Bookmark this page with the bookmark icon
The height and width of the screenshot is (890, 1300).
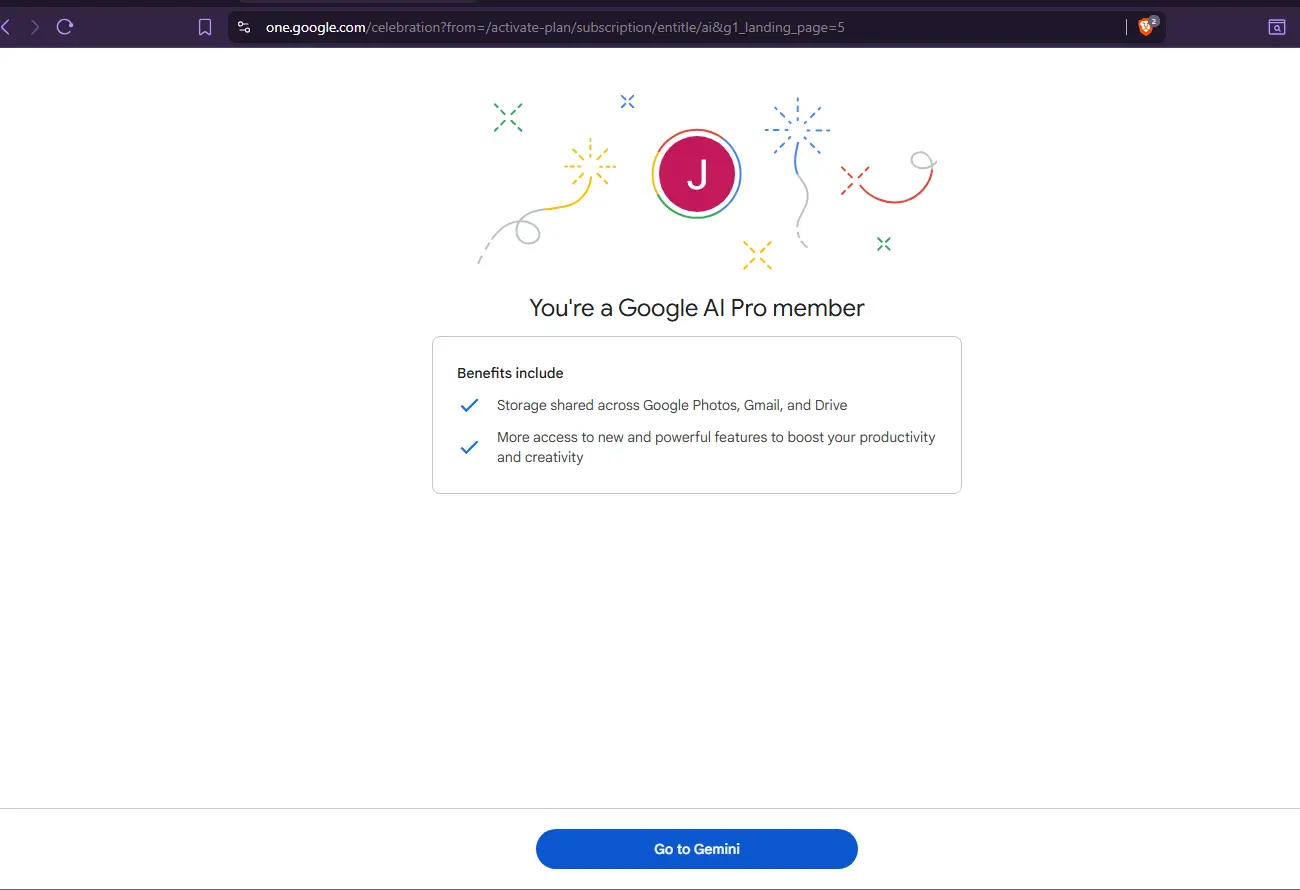click(205, 27)
